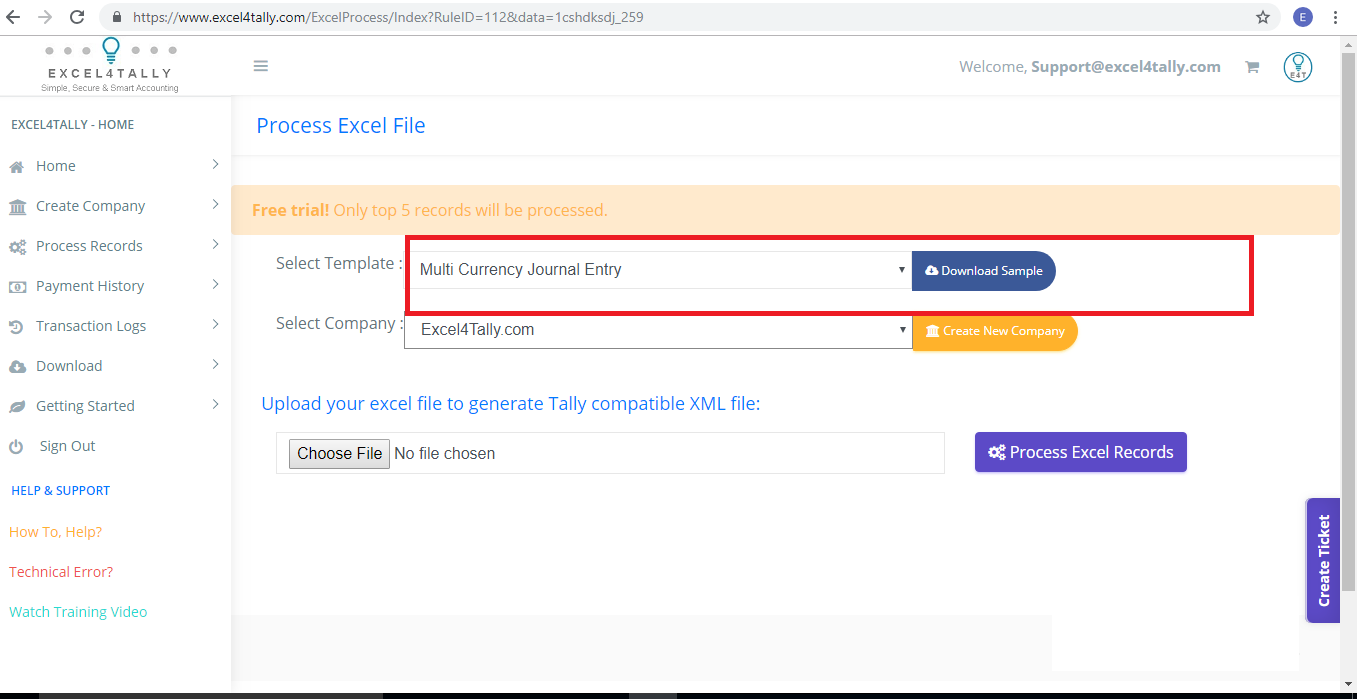Open the browser three-dot menu
Viewport: 1357px width, 699px height.
(1336, 17)
